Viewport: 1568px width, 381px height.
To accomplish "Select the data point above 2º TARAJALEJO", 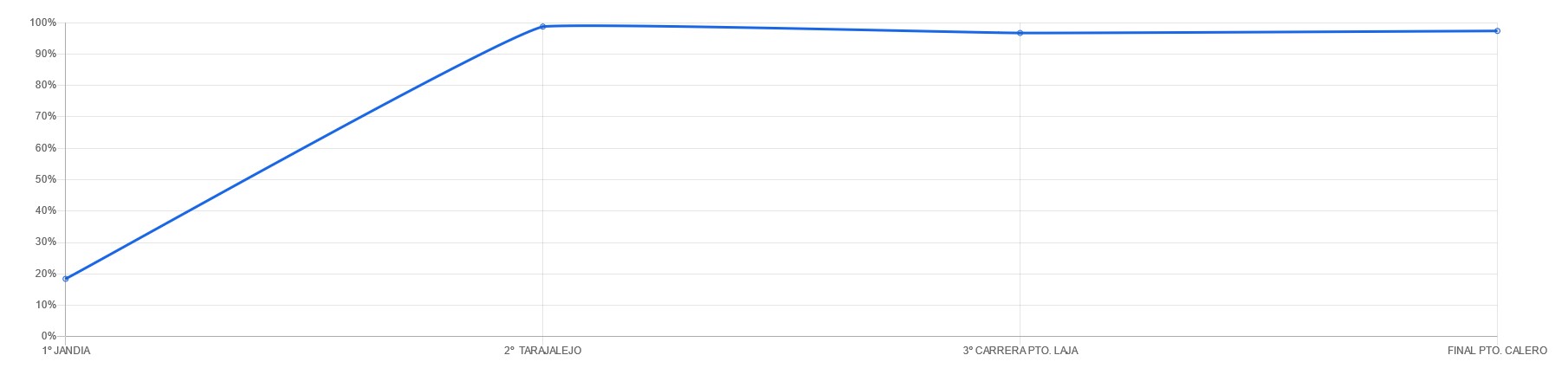I will point(543,27).
